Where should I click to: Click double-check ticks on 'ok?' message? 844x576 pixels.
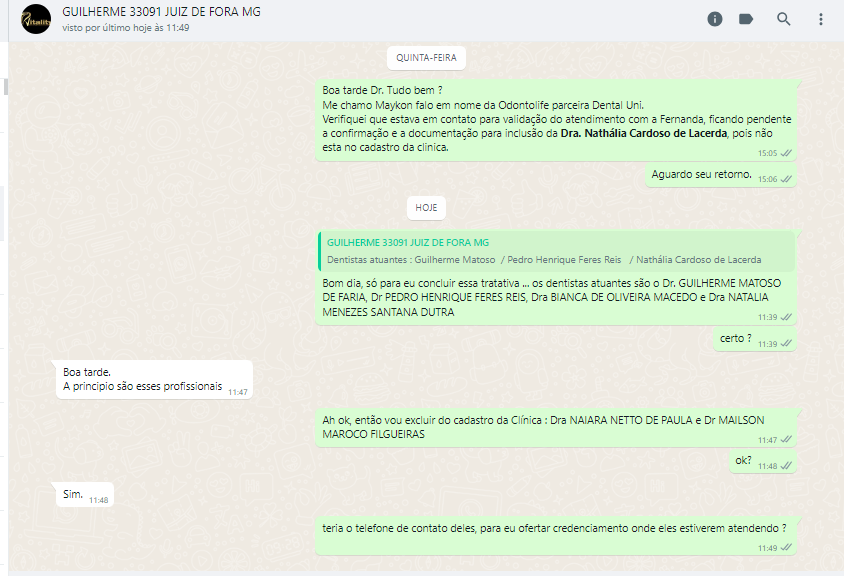click(x=786, y=466)
